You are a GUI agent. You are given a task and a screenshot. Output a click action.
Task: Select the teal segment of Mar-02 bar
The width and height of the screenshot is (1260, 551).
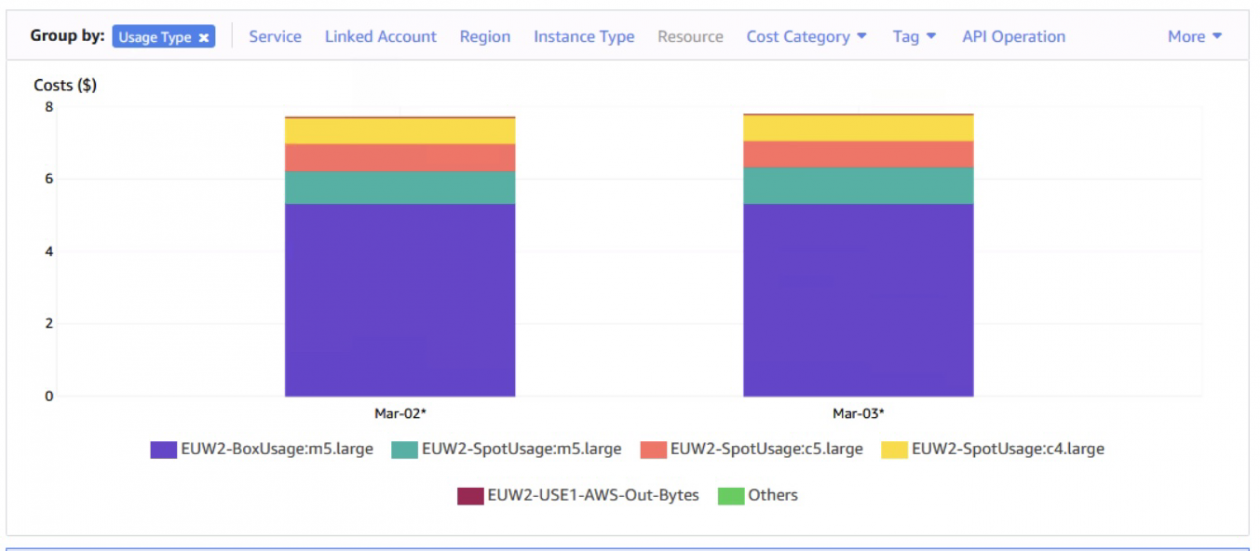[400, 188]
